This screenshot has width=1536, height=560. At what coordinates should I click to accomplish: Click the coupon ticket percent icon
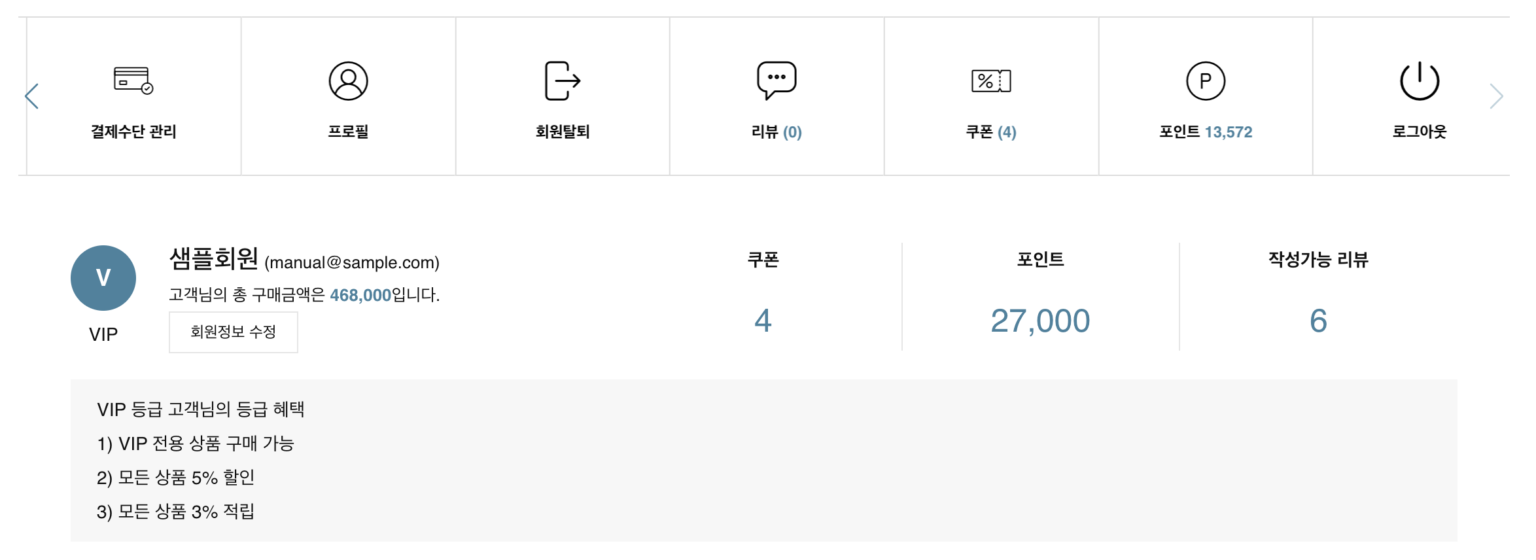(991, 81)
